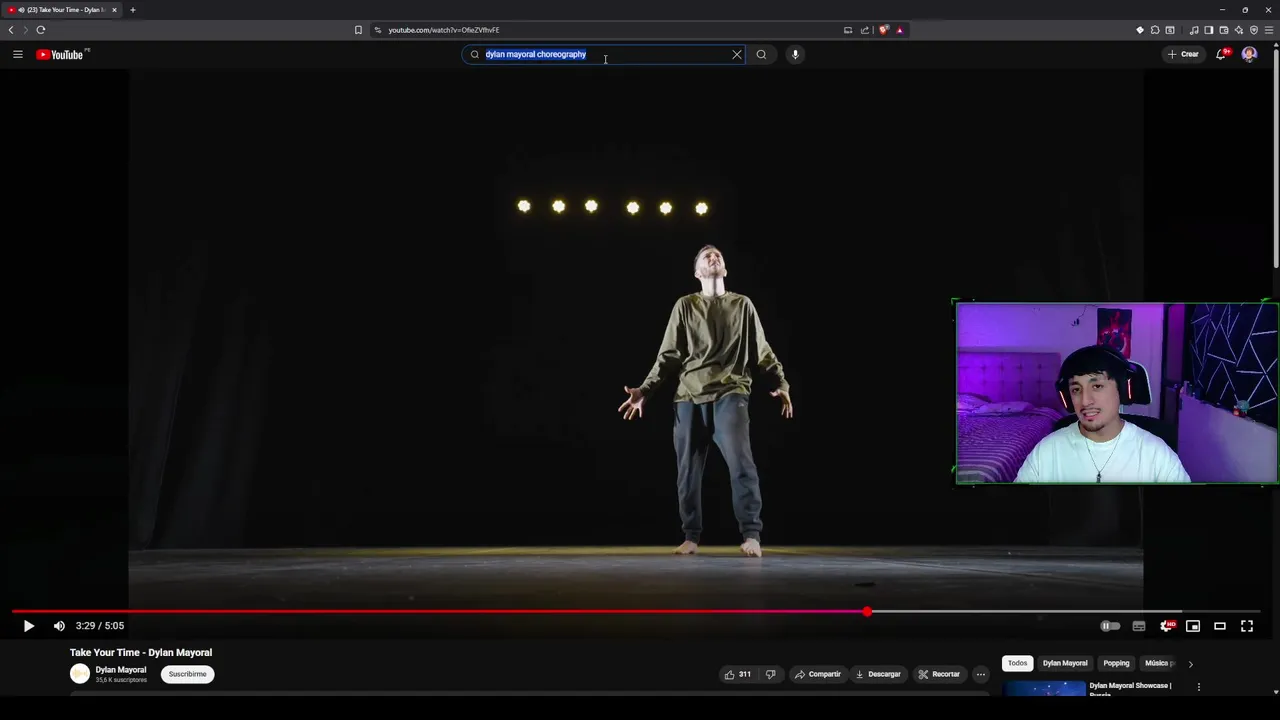The width and height of the screenshot is (1280, 720).
Task: Open the Dylan Mayoral Showcase suggested video title
Action: pos(1130,689)
